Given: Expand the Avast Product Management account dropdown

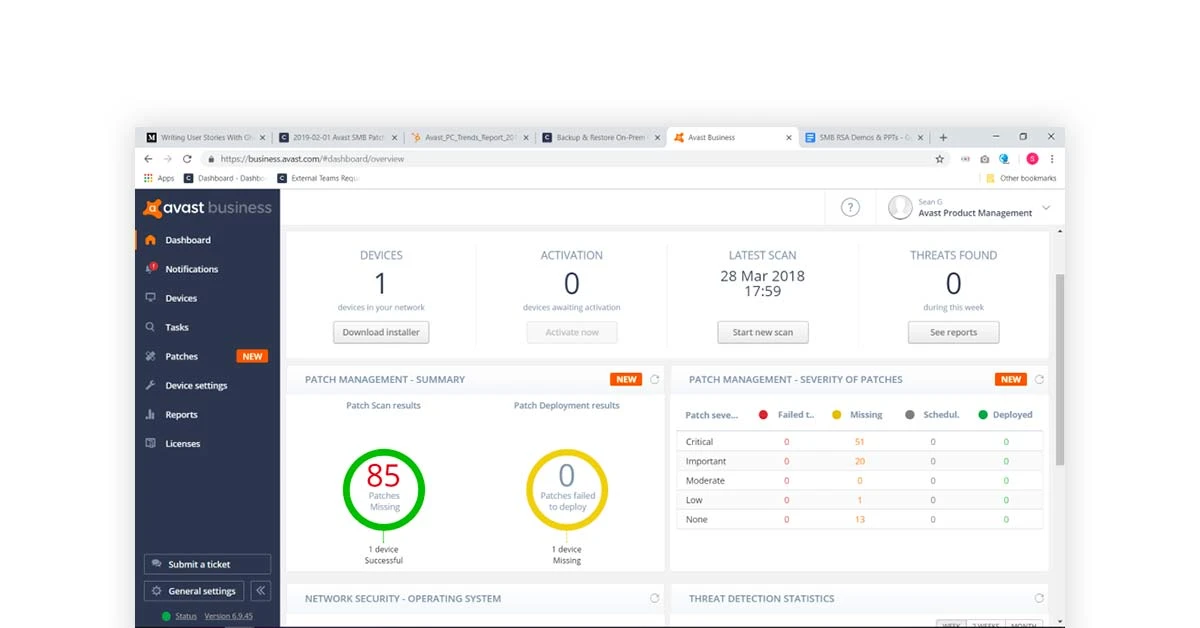Looking at the screenshot, I should click(1046, 208).
